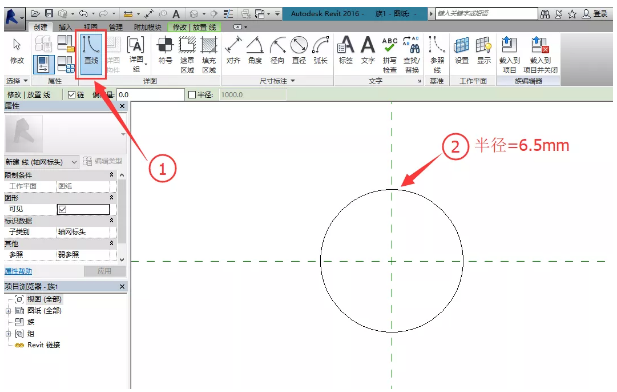617x392 pixels.
Task: Open the Select (选择) panel dropdown
Action: (x=17, y=81)
